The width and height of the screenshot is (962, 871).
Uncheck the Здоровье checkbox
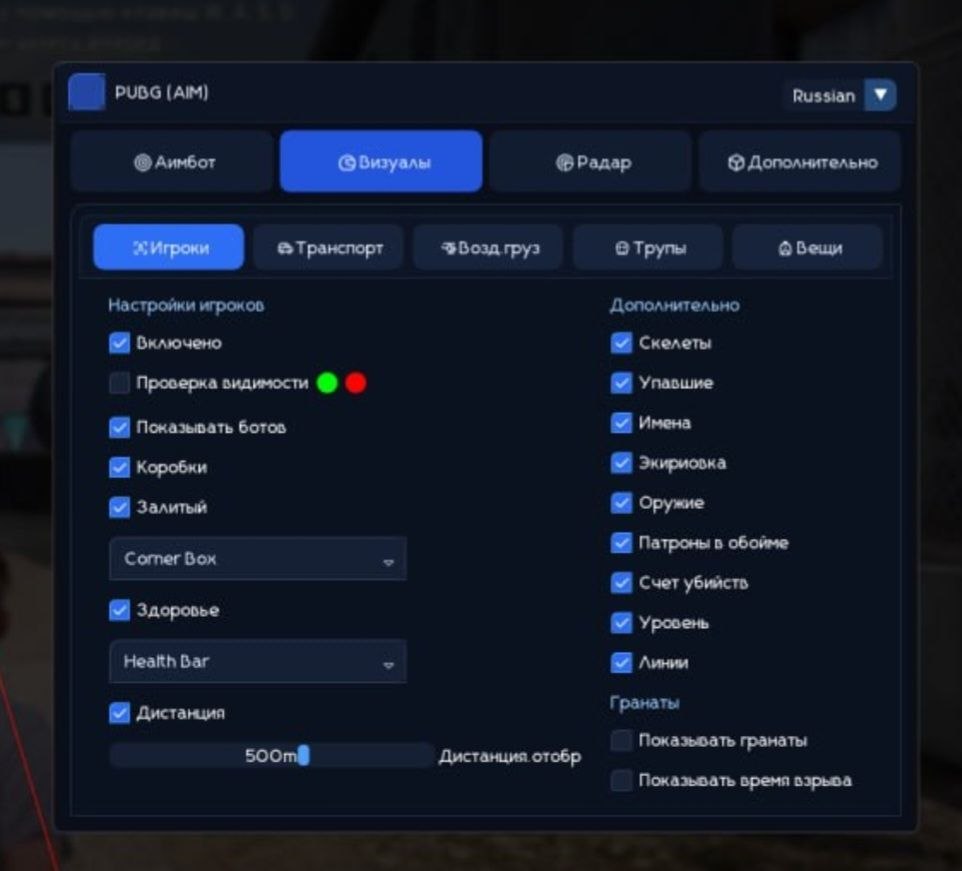pos(120,610)
